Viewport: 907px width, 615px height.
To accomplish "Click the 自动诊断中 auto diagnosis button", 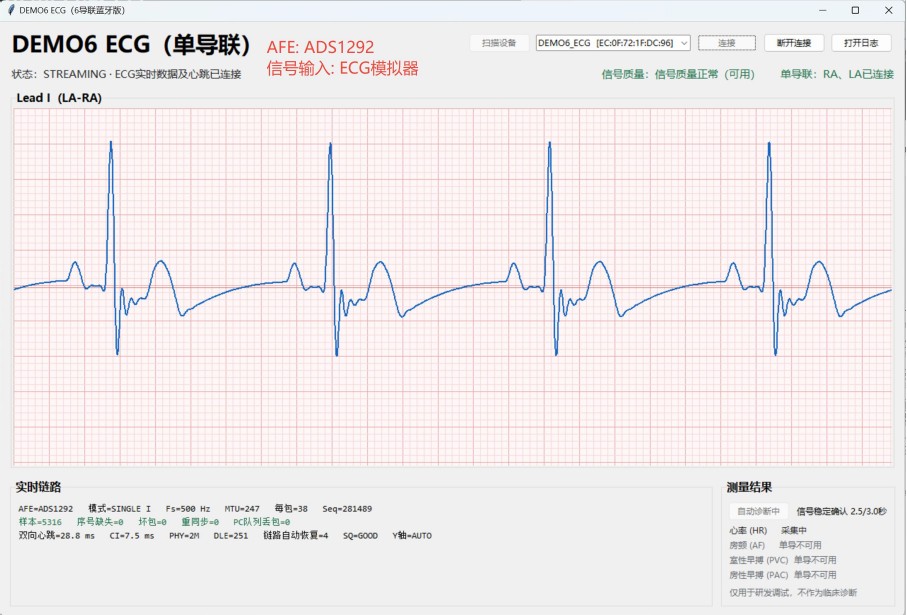I will point(758,511).
